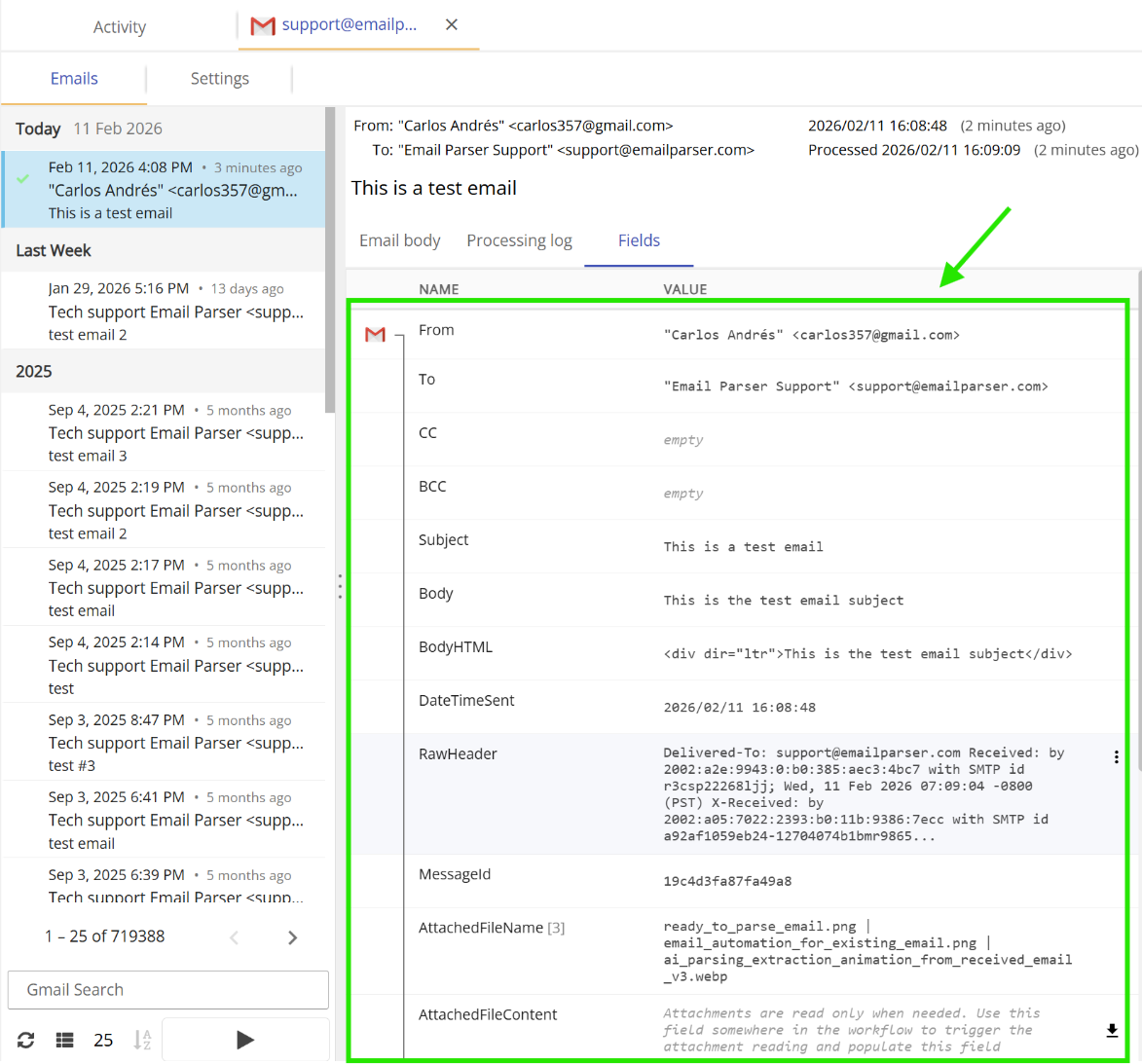The width and height of the screenshot is (1142, 1064).
Task: Open the three-dot menu on the RawHeader row
Action: [1116, 756]
